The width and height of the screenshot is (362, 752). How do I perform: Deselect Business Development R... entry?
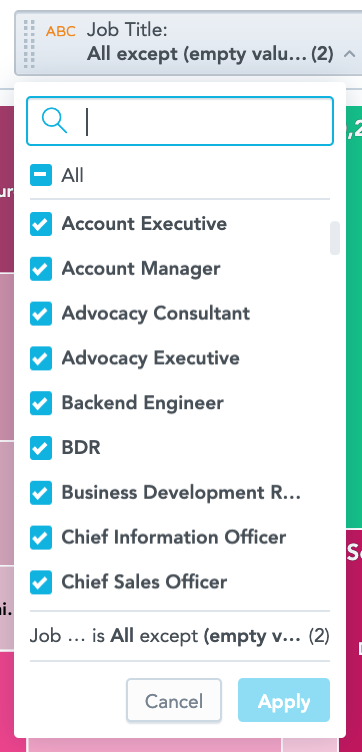[41, 493]
